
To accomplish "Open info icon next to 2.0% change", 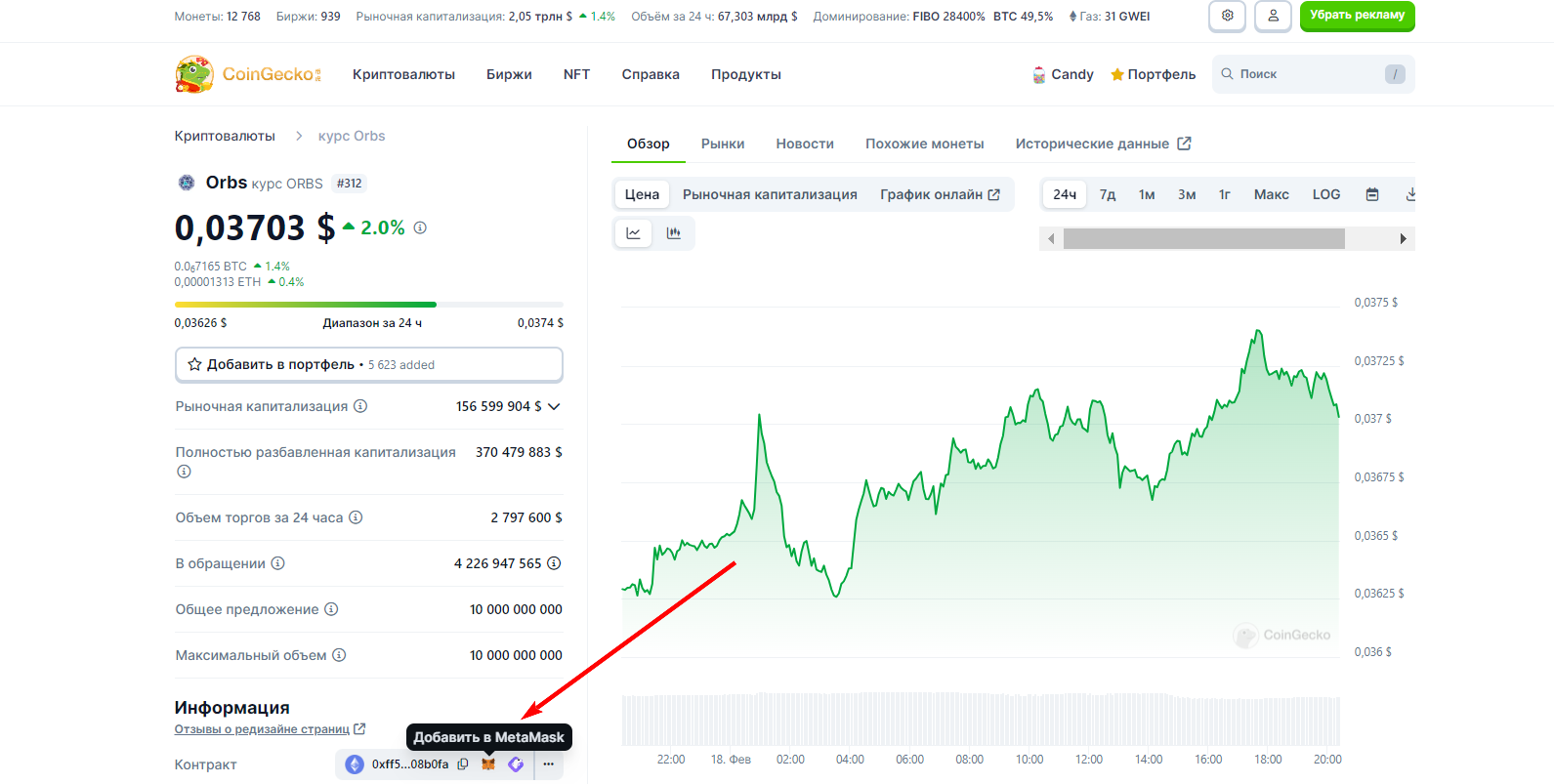I will tap(420, 227).
